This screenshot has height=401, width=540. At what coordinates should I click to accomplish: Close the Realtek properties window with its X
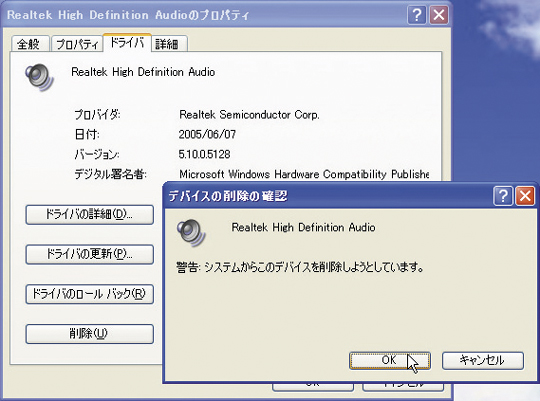pos(438,15)
